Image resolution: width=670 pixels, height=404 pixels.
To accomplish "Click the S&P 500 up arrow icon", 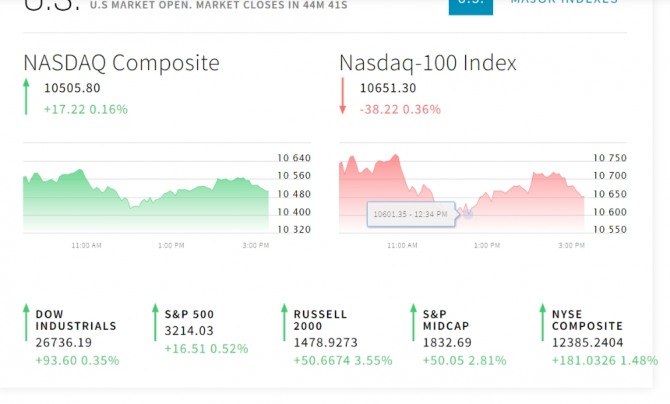I will click(155, 324).
